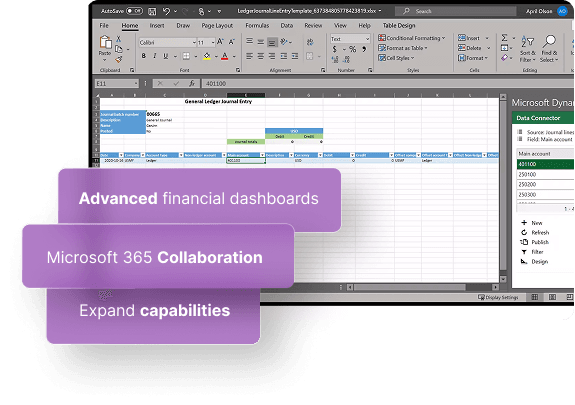Select Normal view button in status bar
The image size is (575, 405).
click(x=535, y=297)
